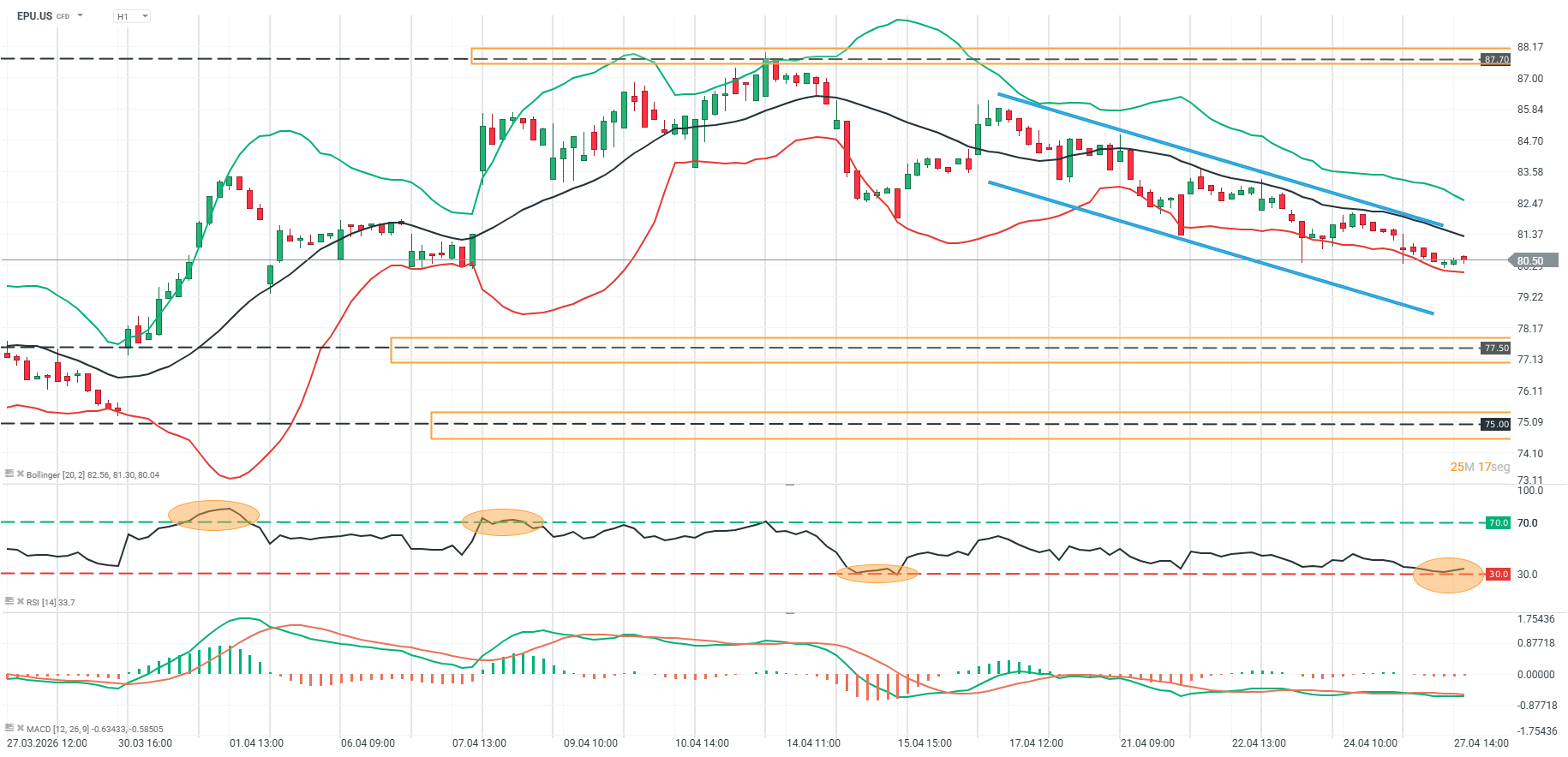
Task: Click the RSI 70.0 overbought level tag
Action: pyautogui.click(x=1498, y=522)
